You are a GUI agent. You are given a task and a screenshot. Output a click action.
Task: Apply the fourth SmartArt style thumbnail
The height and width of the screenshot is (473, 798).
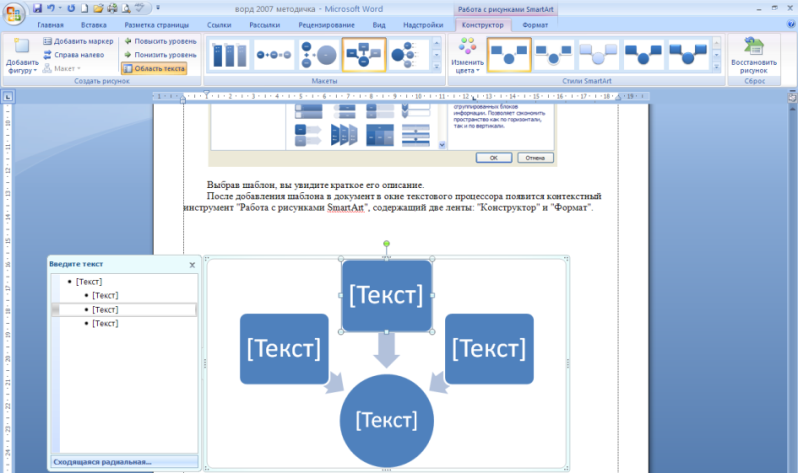point(643,54)
